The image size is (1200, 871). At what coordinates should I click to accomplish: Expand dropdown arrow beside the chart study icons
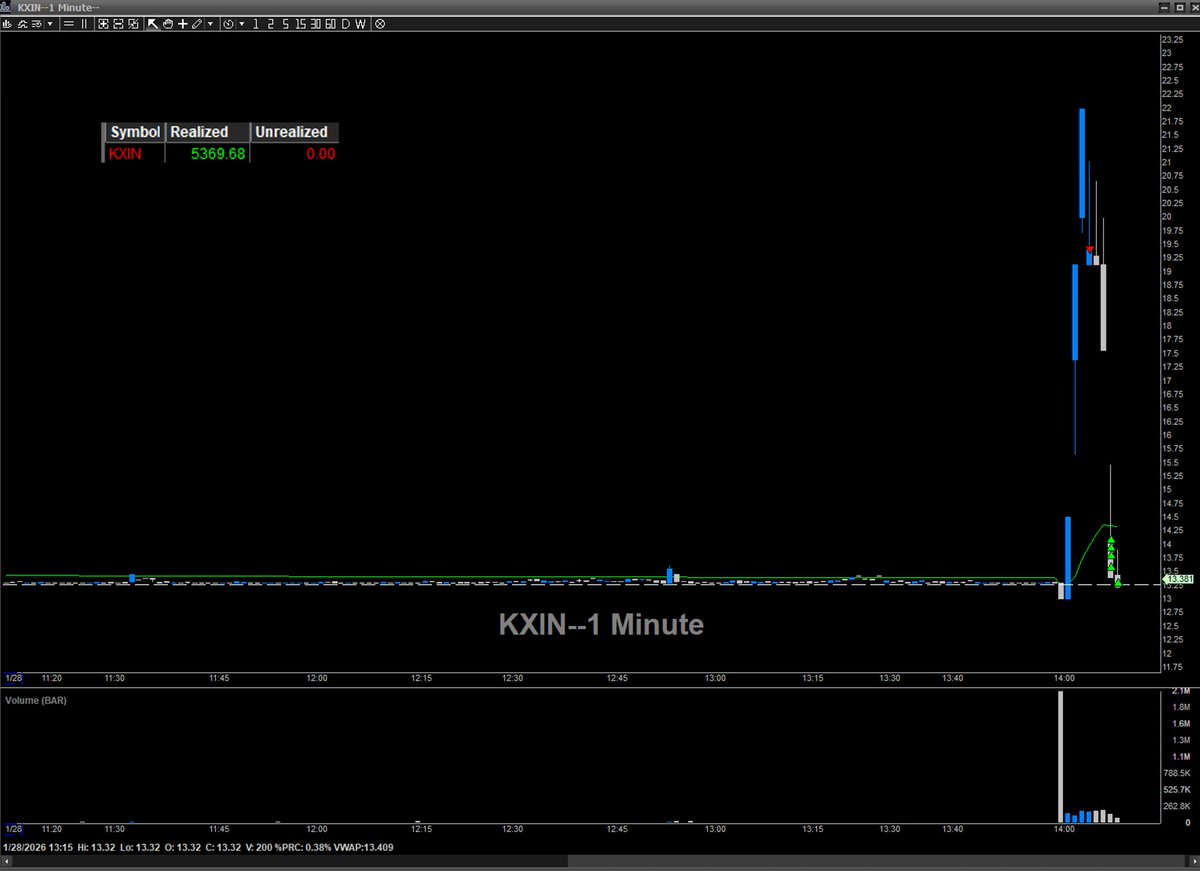(50, 24)
